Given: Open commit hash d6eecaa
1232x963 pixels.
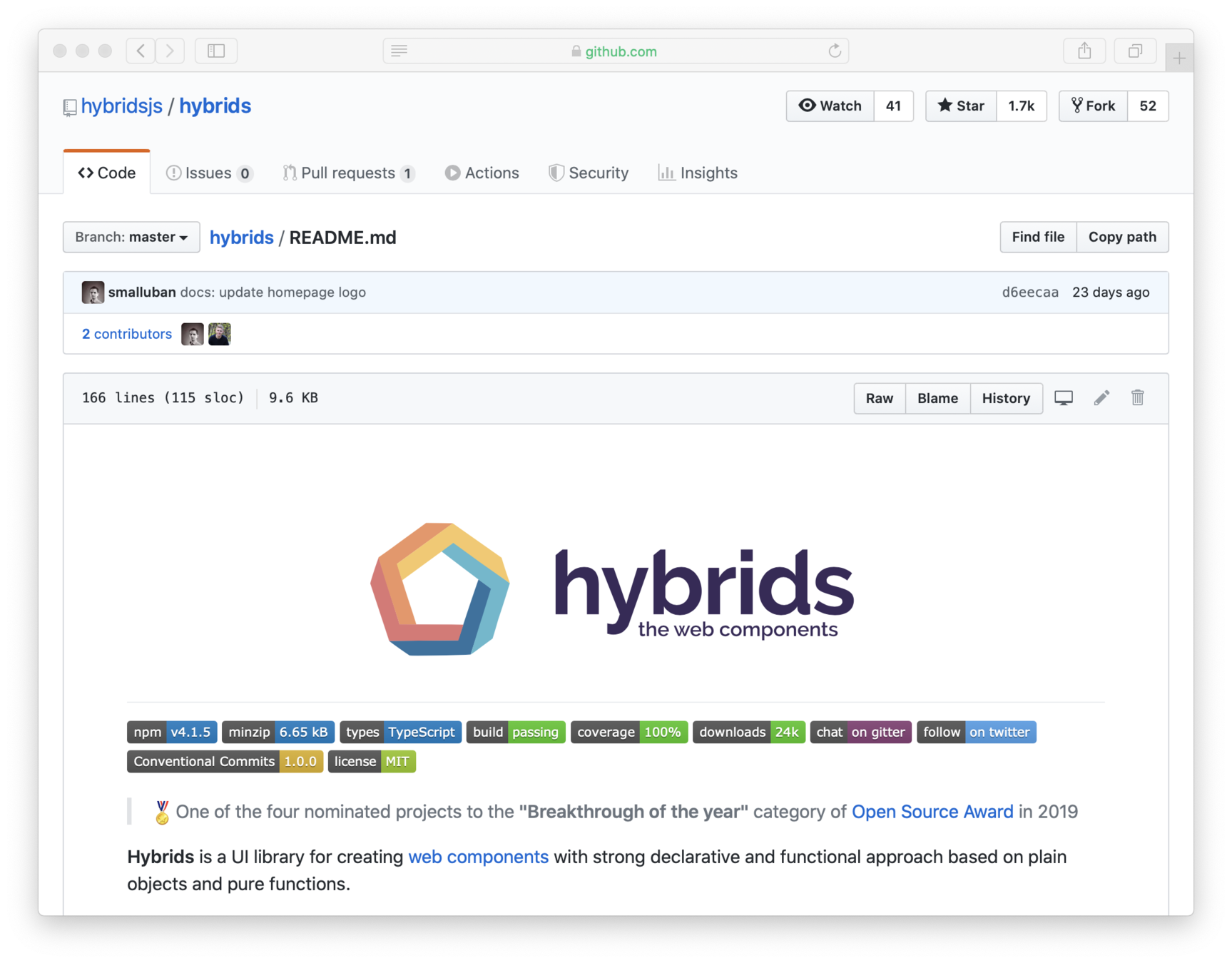Looking at the screenshot, I should click(1030, 292).
